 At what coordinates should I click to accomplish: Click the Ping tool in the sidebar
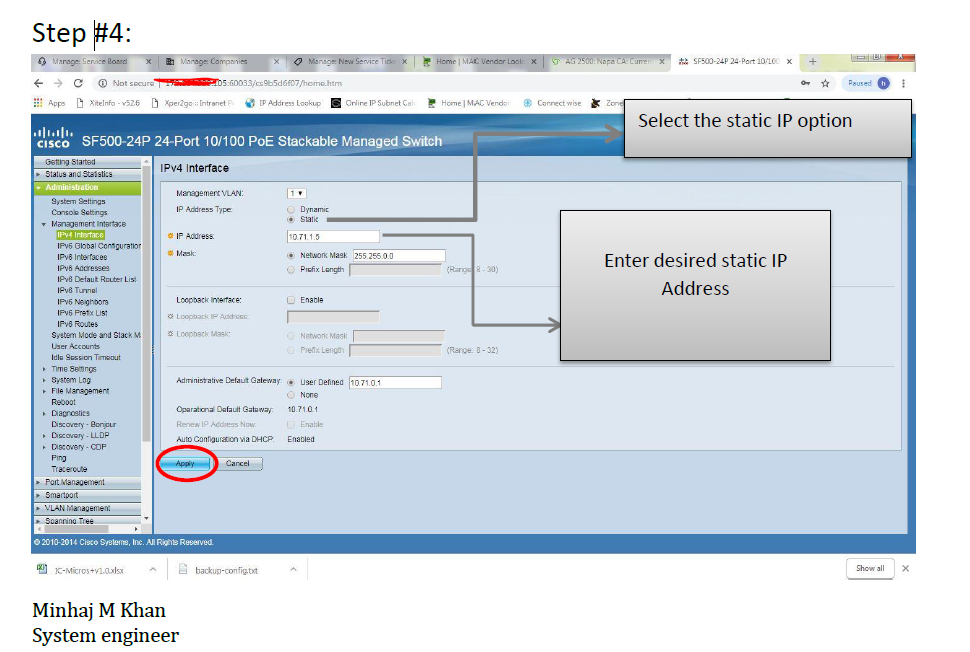pyautogui.click(x=58, y=457)
